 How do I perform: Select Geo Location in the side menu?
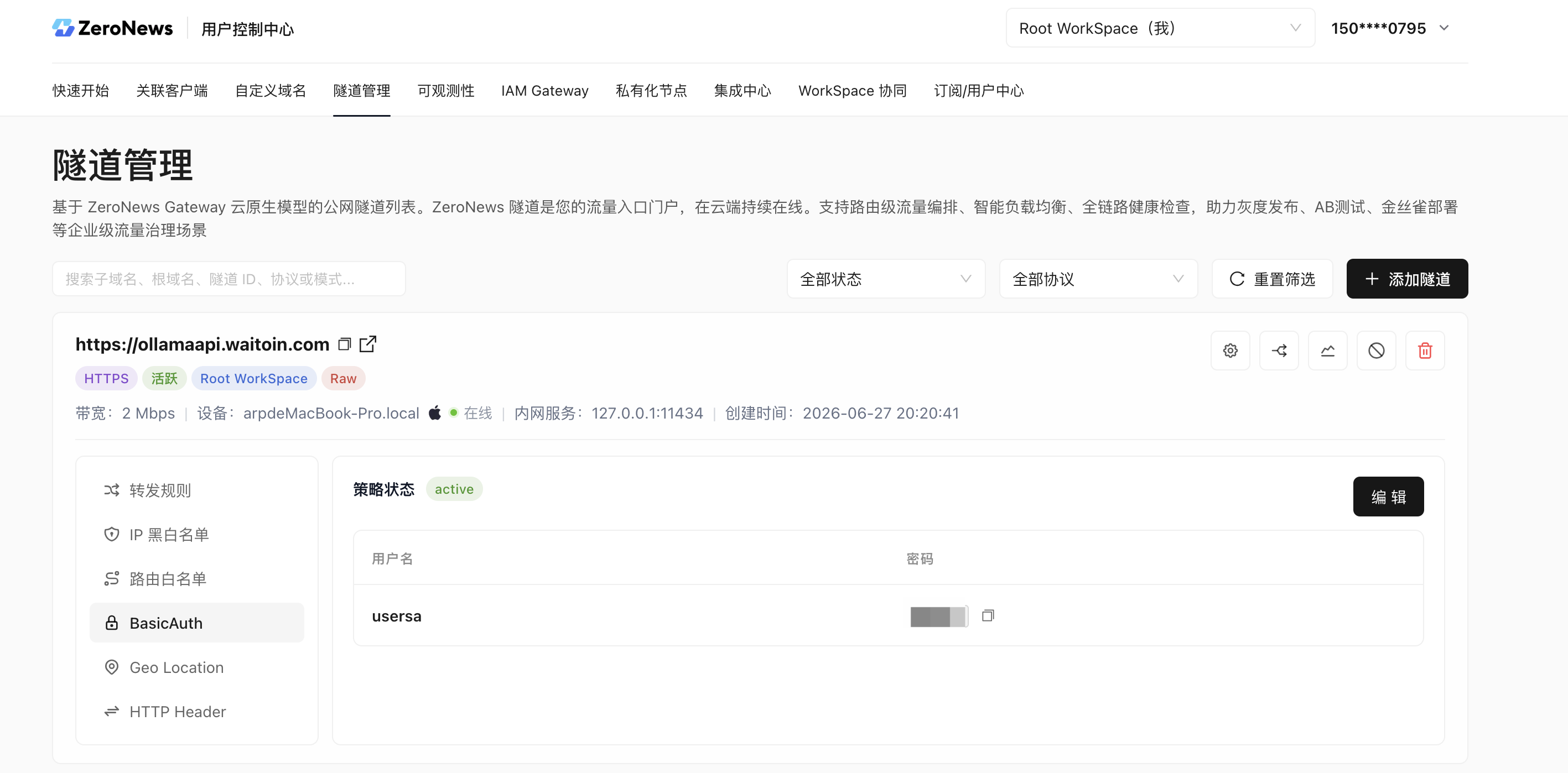(x=196, y=667)
